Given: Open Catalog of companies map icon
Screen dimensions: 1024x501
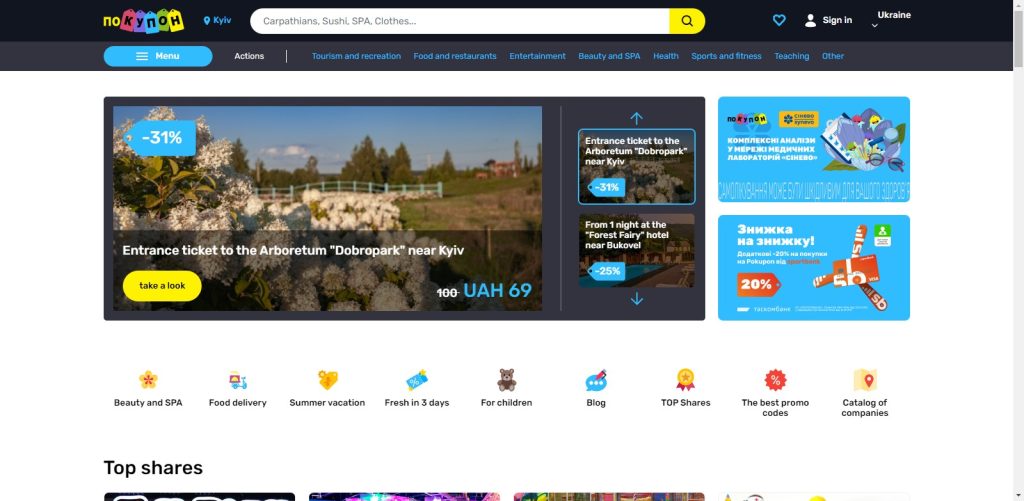Looking at the screenshot, I should click(x=864, y=380).
